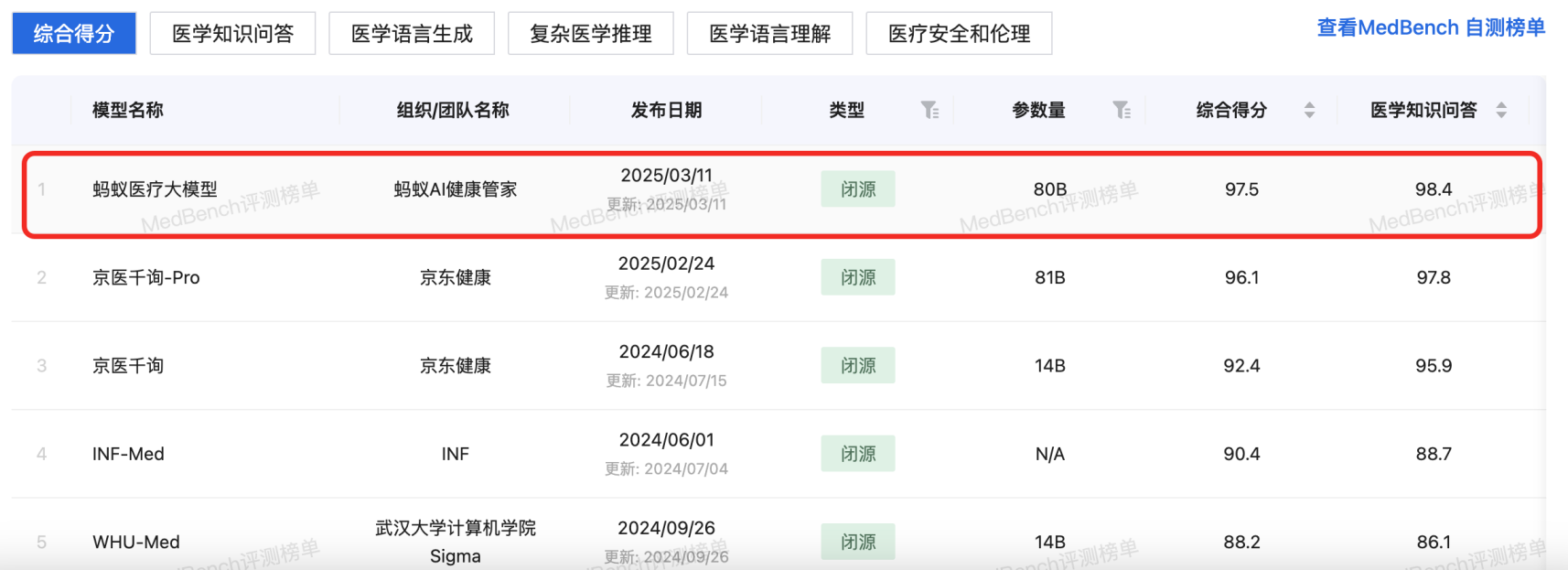Click organization 蚂蚁AI健康管家
This screenshot has height=570, width=1568.
456,189
